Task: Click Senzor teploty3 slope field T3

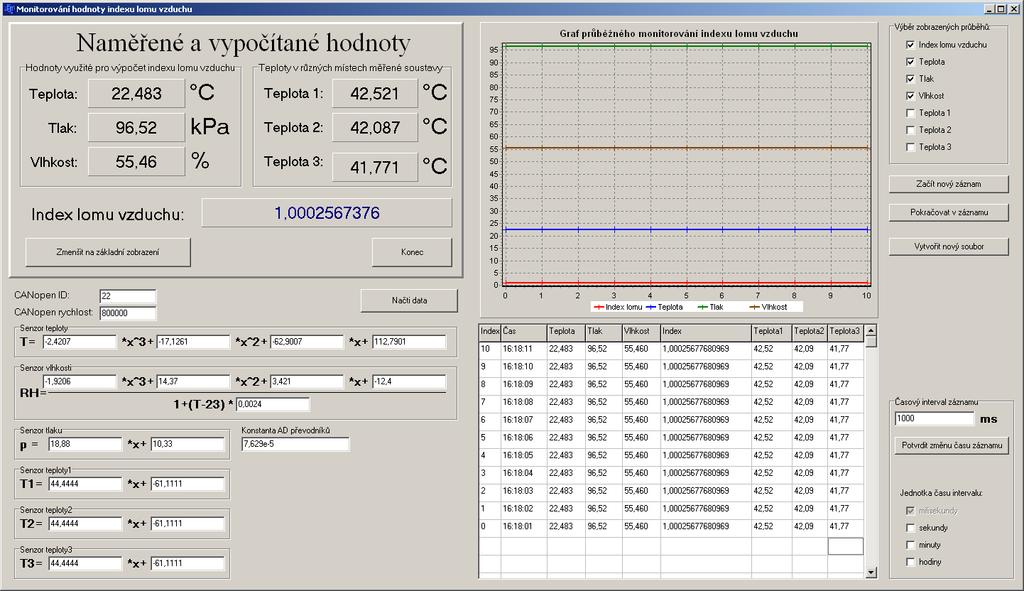Action: click(x=85, y=563)
